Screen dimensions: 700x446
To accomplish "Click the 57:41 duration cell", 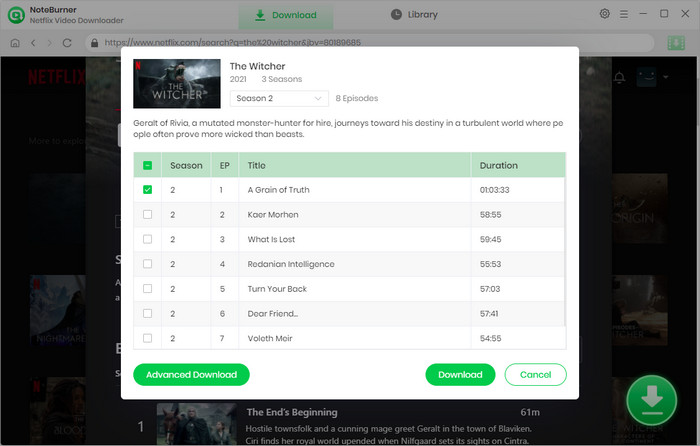I will coord(489,314).
